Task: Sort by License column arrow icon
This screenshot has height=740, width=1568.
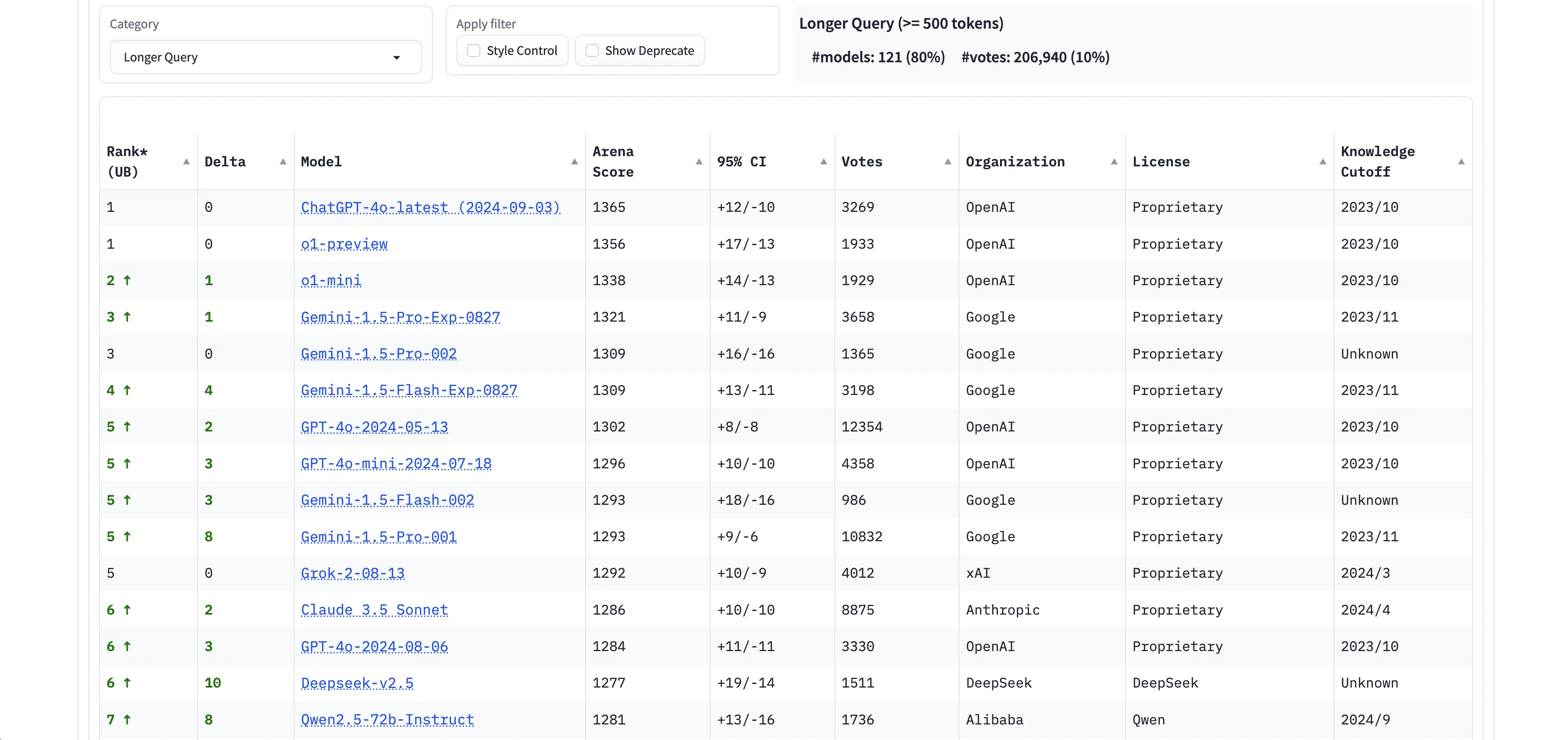Action: point(1323,162)
